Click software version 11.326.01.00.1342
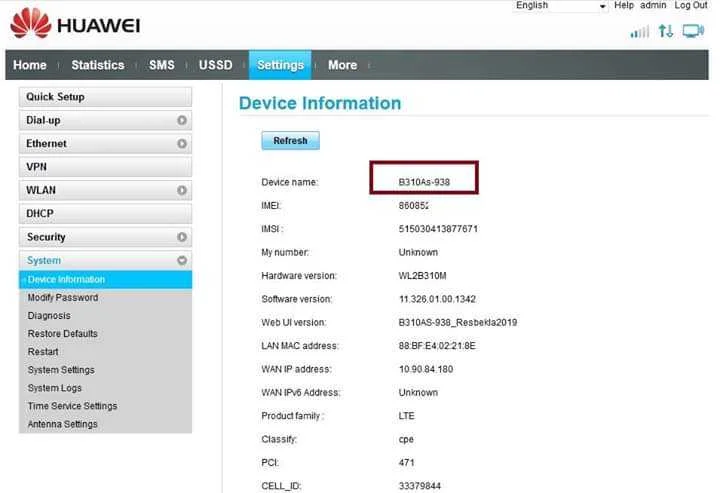Image resolution: width=720 pixels, height=493 pixels. point(437,299)
